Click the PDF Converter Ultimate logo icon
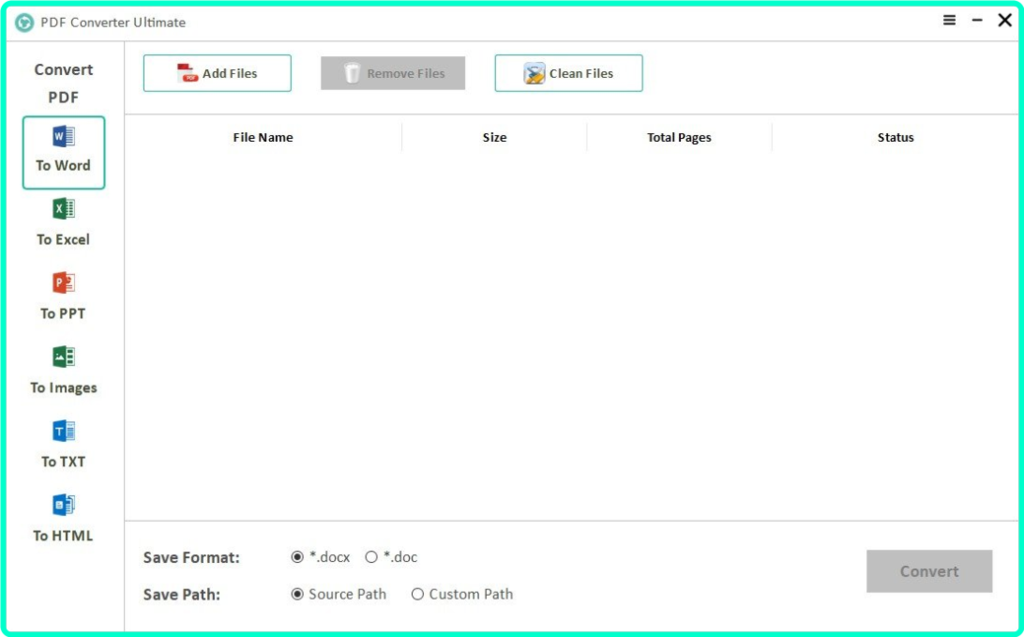 pos(24,22)
